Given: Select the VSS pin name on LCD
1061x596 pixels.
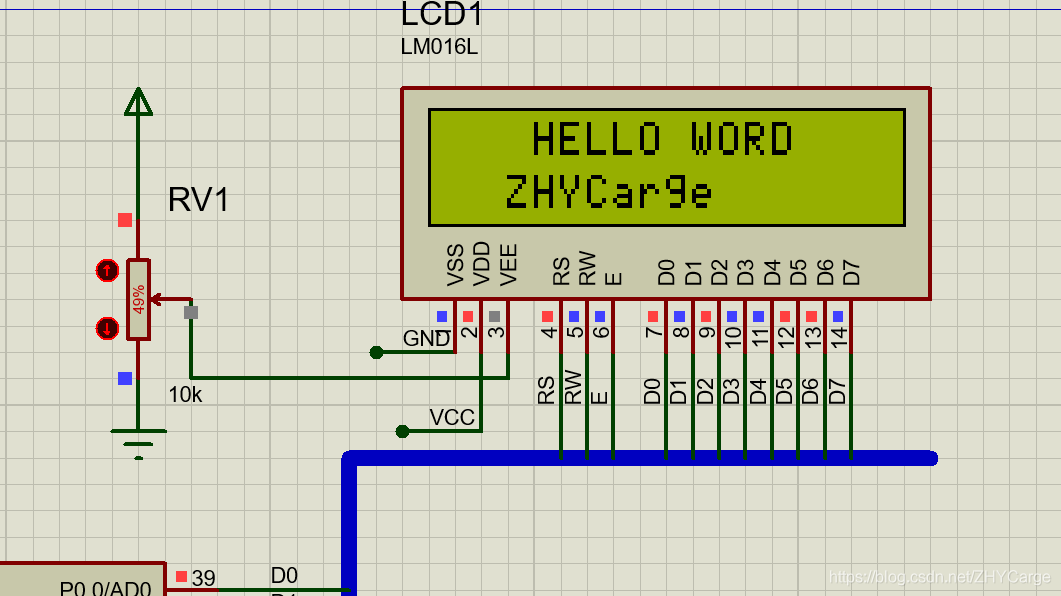Looking at the screenshot, I should 455,265.
